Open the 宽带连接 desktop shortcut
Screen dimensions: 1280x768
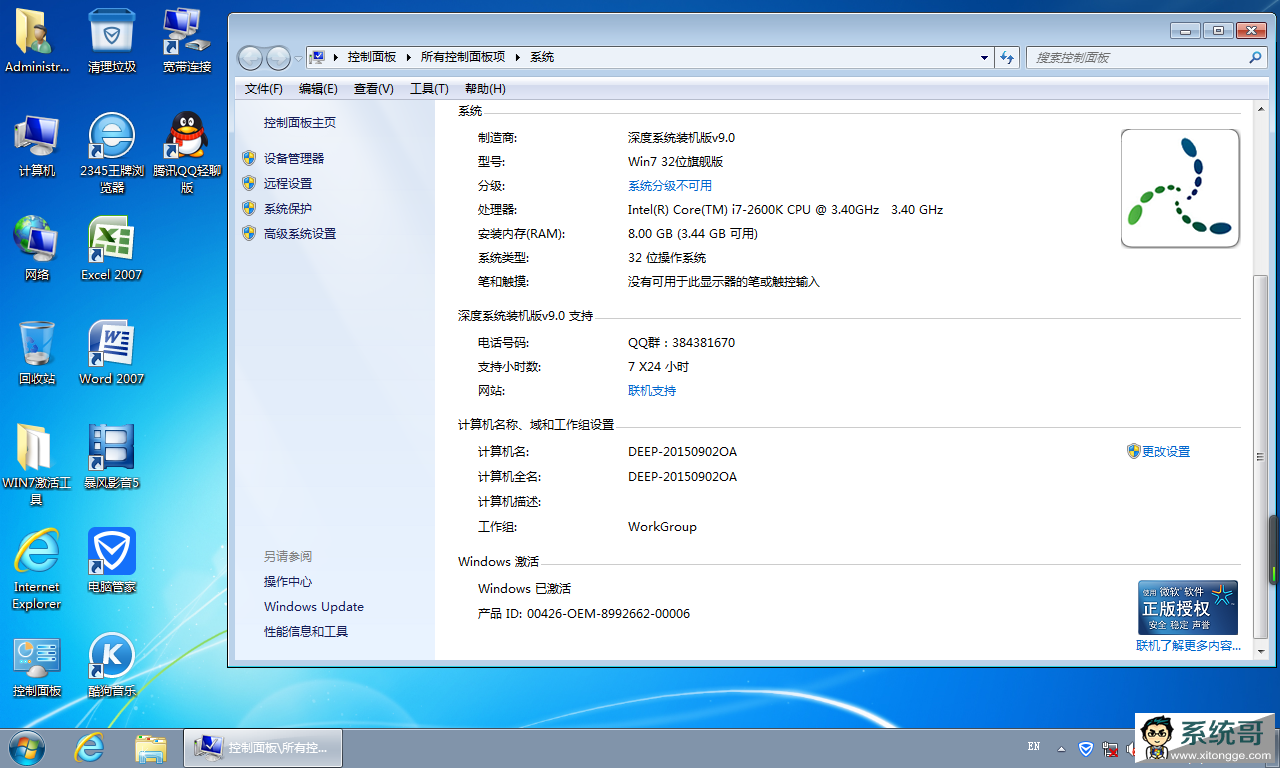point(187,41)
